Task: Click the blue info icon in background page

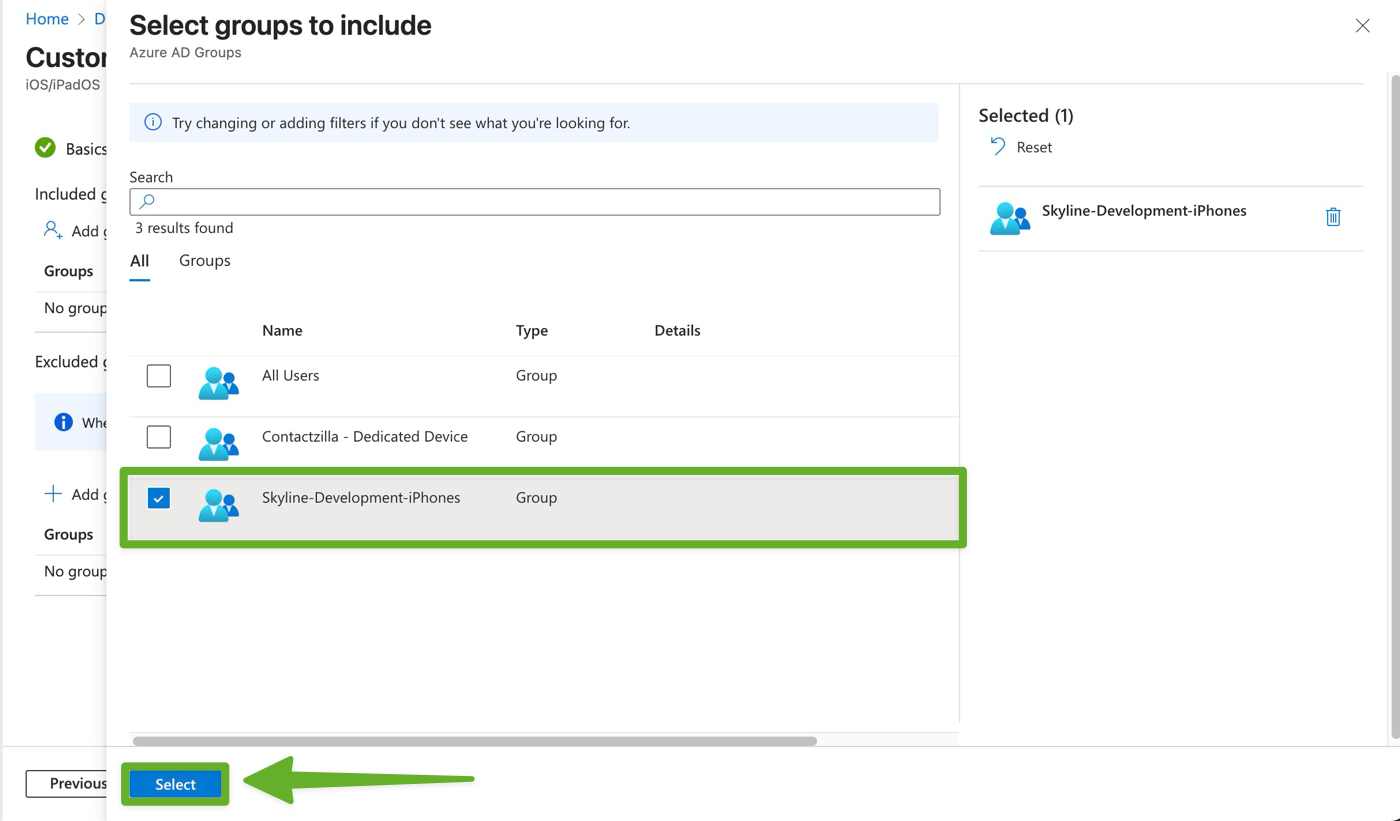Action: click(x=63, y=422)
